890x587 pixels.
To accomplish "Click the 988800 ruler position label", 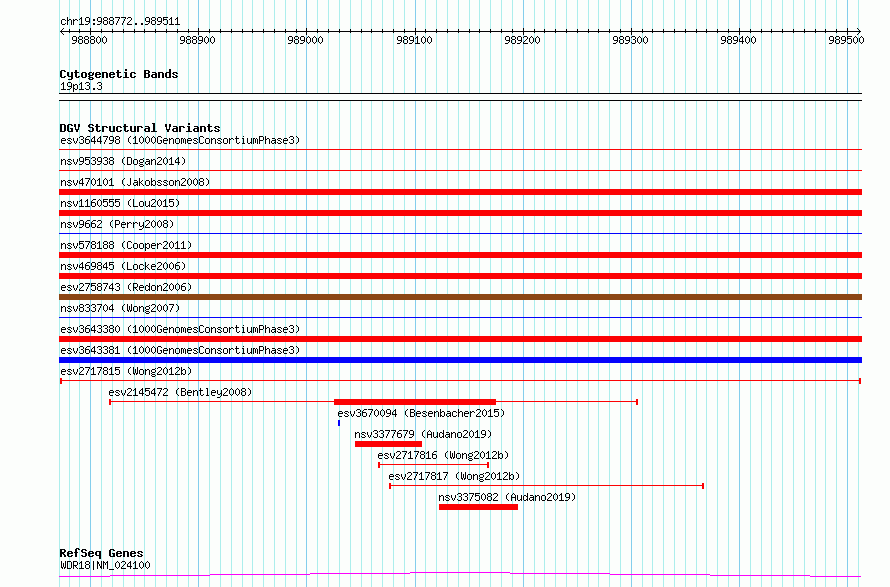I will (x=90, y=40).
